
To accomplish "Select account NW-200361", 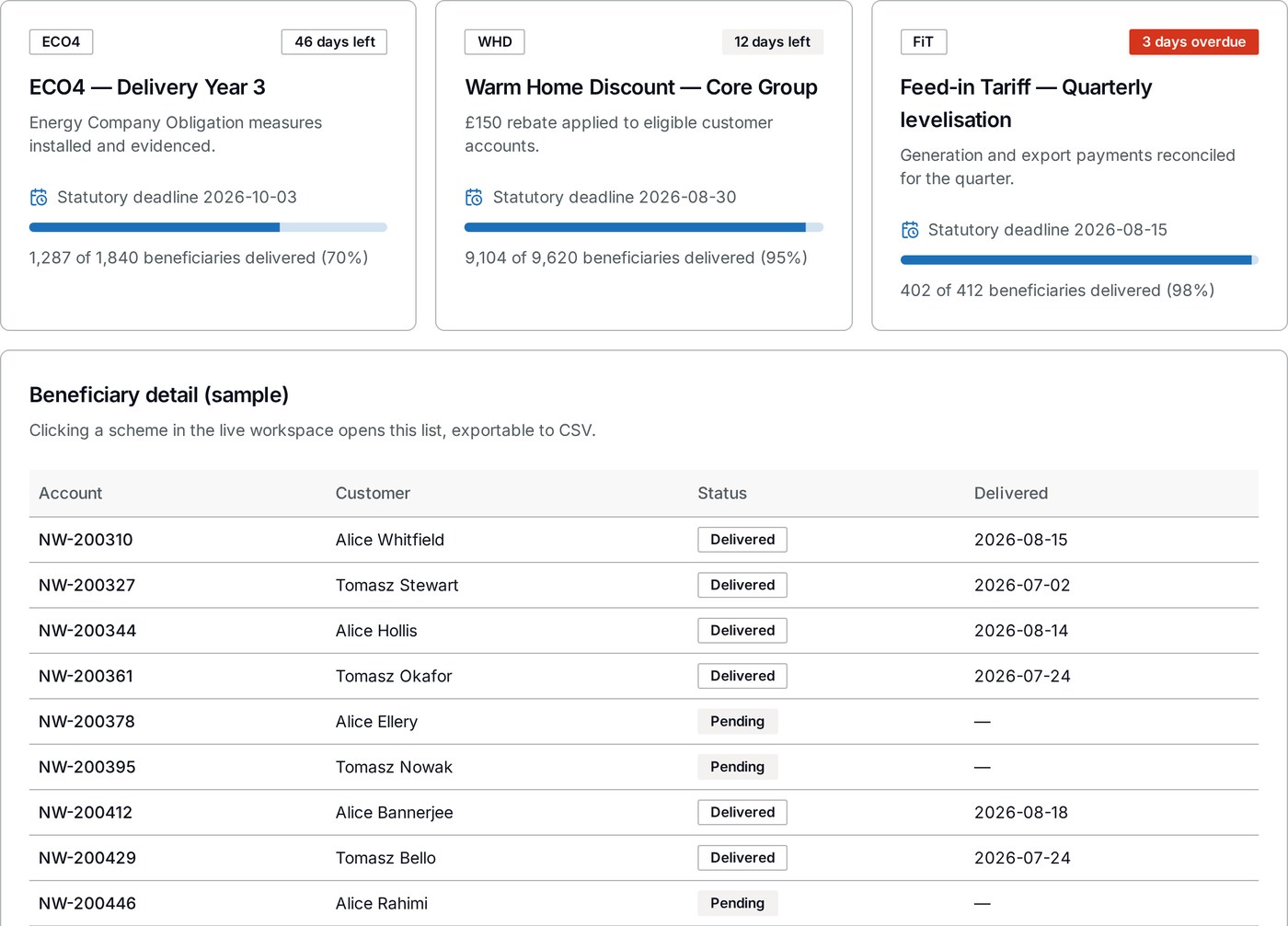I will (86, 677).
